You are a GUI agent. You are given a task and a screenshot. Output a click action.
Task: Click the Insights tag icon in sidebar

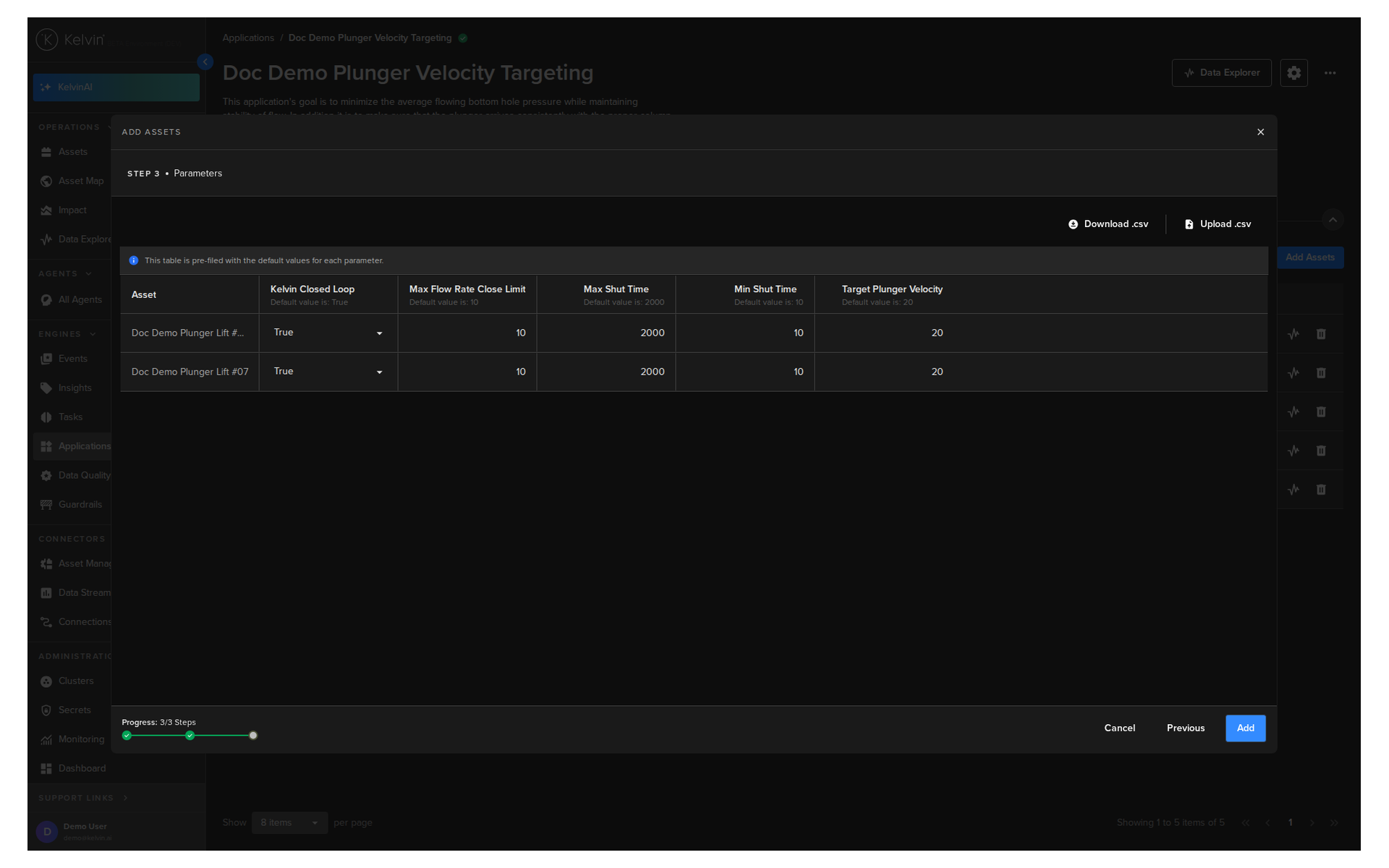point(46,388)
